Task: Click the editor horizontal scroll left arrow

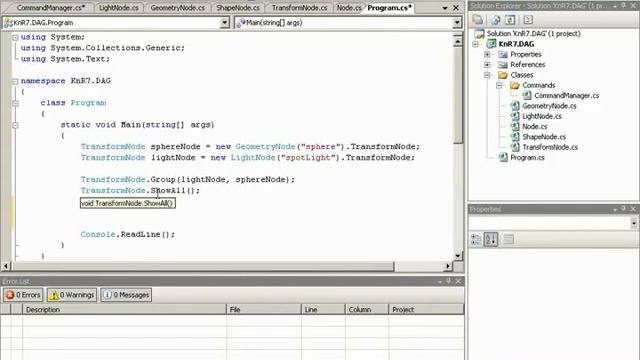Action: pyautogui.click(x=6, y=266)
